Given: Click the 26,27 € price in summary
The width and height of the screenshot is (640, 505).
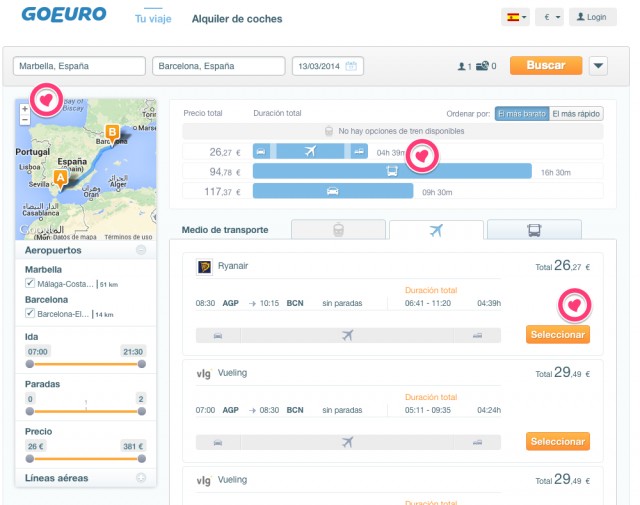Looking at the screenshot, I should [225, 152].
